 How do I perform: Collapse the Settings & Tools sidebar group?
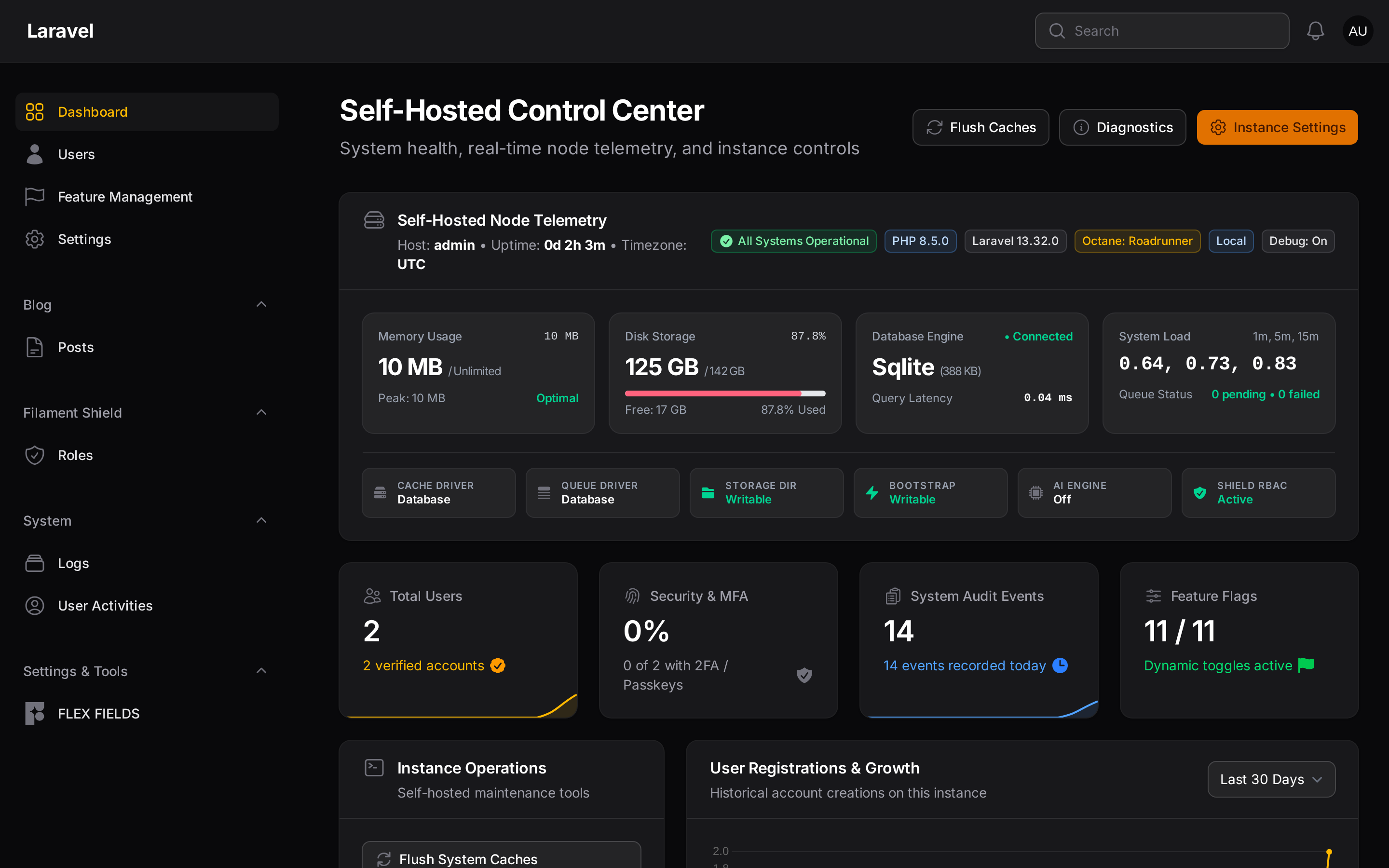pos(261,670)
